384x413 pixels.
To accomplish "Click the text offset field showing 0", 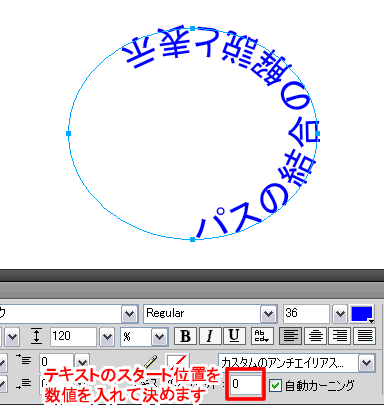I will point(246,384).
